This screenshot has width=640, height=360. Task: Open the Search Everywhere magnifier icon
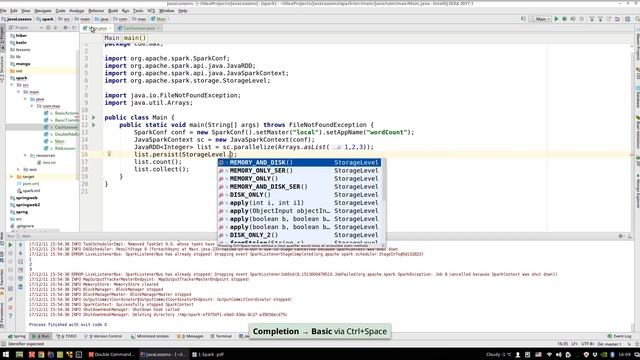(637, 19)
